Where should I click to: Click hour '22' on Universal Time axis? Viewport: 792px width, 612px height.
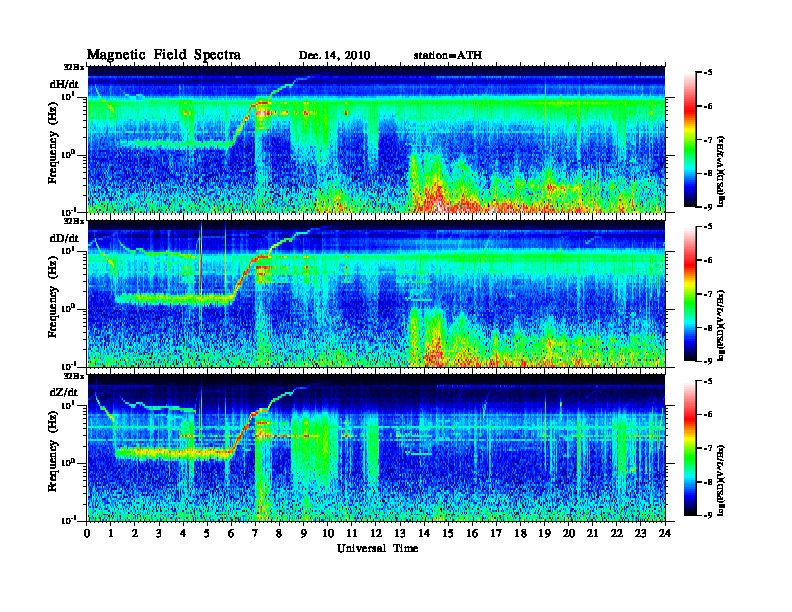pos(617,533)
